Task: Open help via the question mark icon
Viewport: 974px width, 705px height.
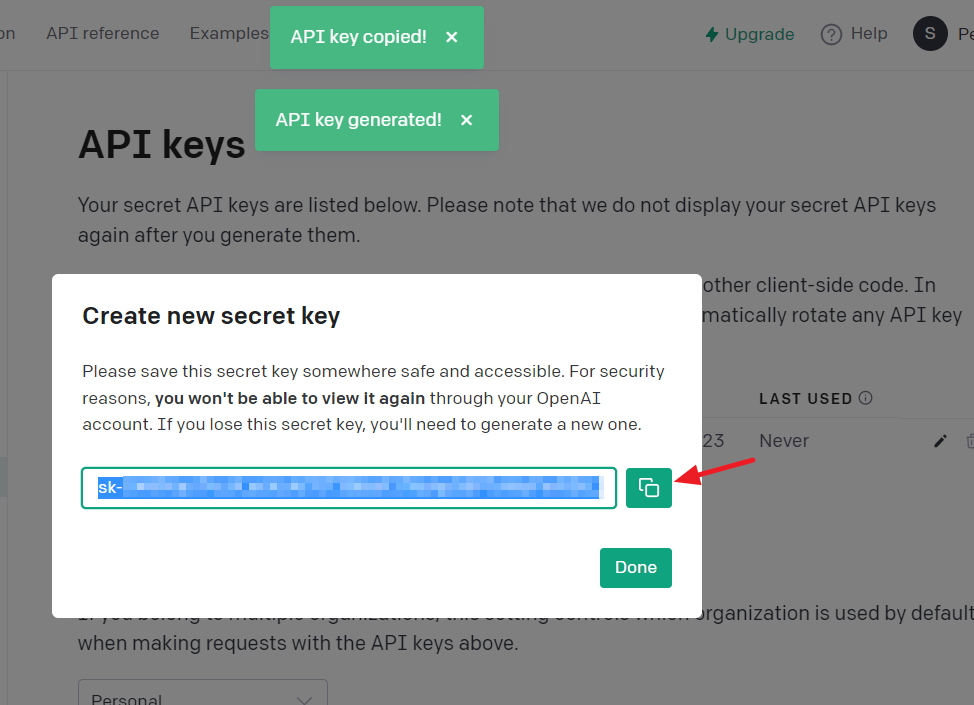Action: (830, 33)
